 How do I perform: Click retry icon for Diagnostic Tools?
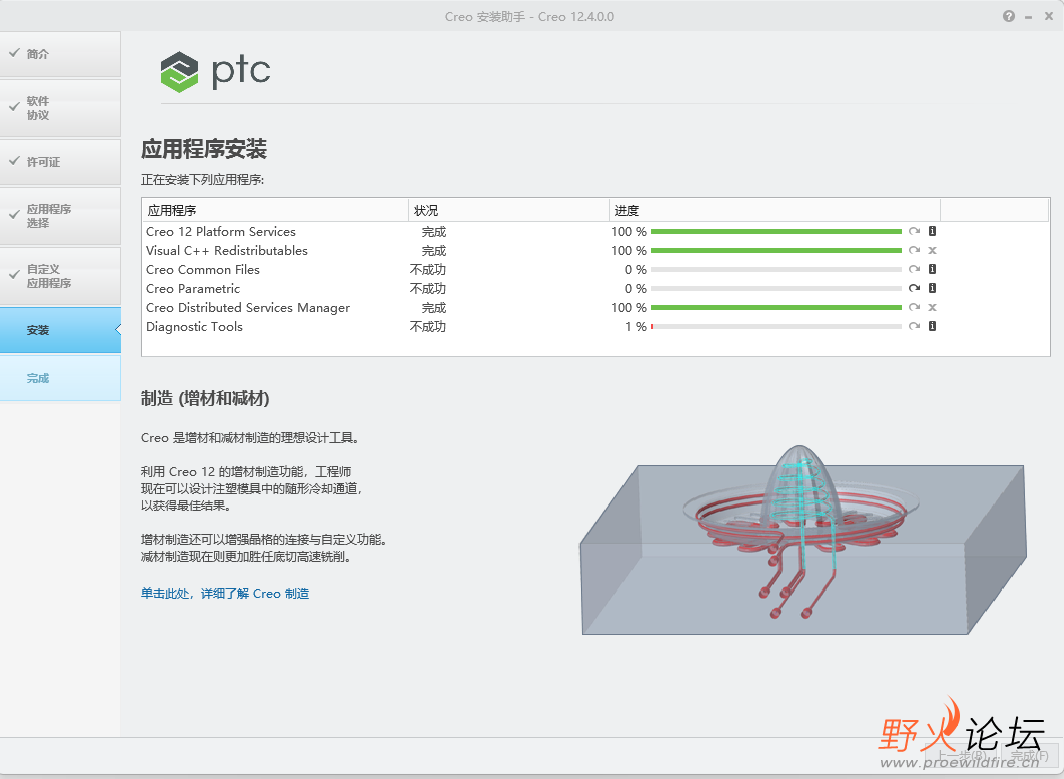pos(914,326)
